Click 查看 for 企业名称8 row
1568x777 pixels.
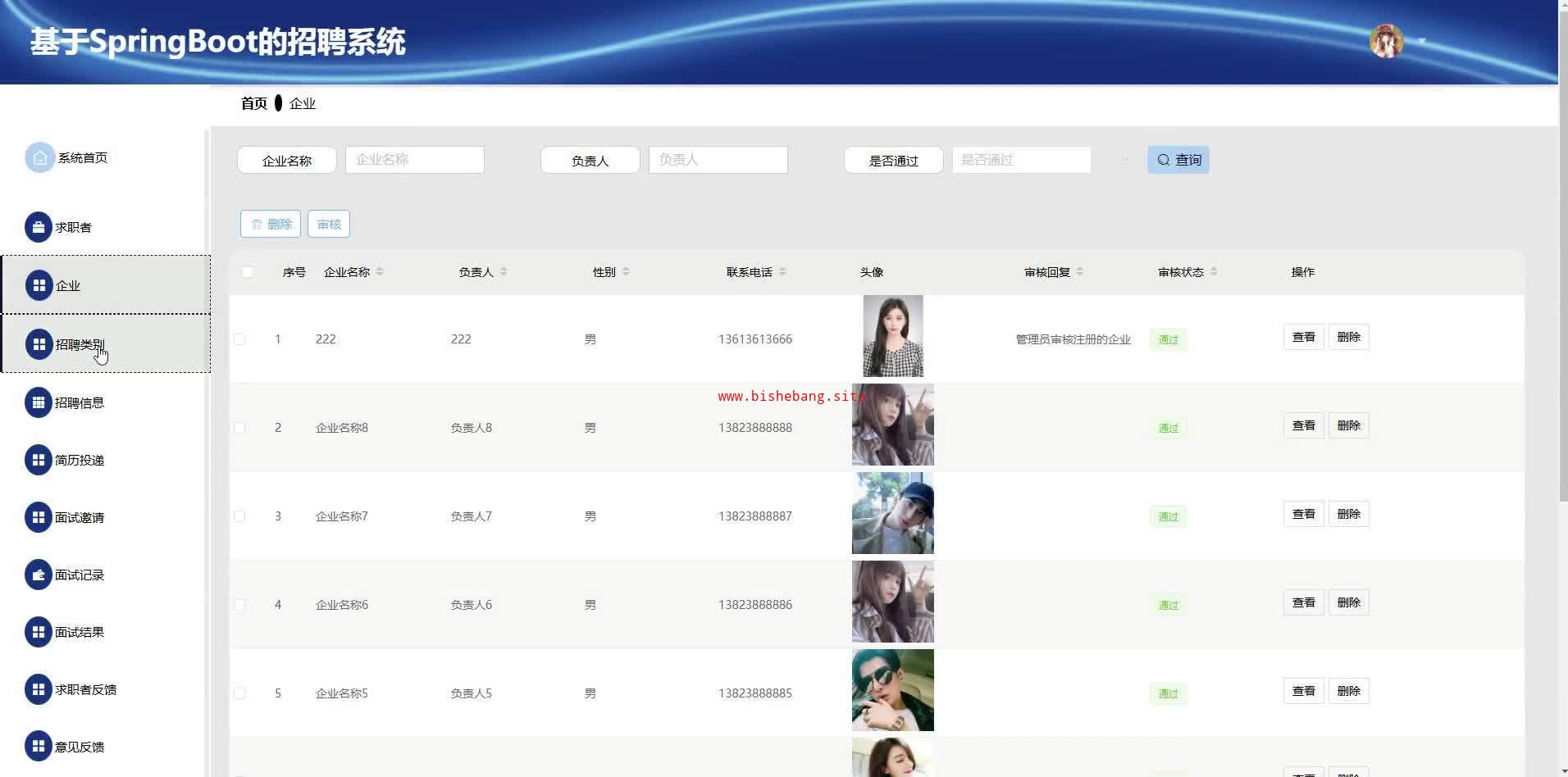(x=1304, y=425)
